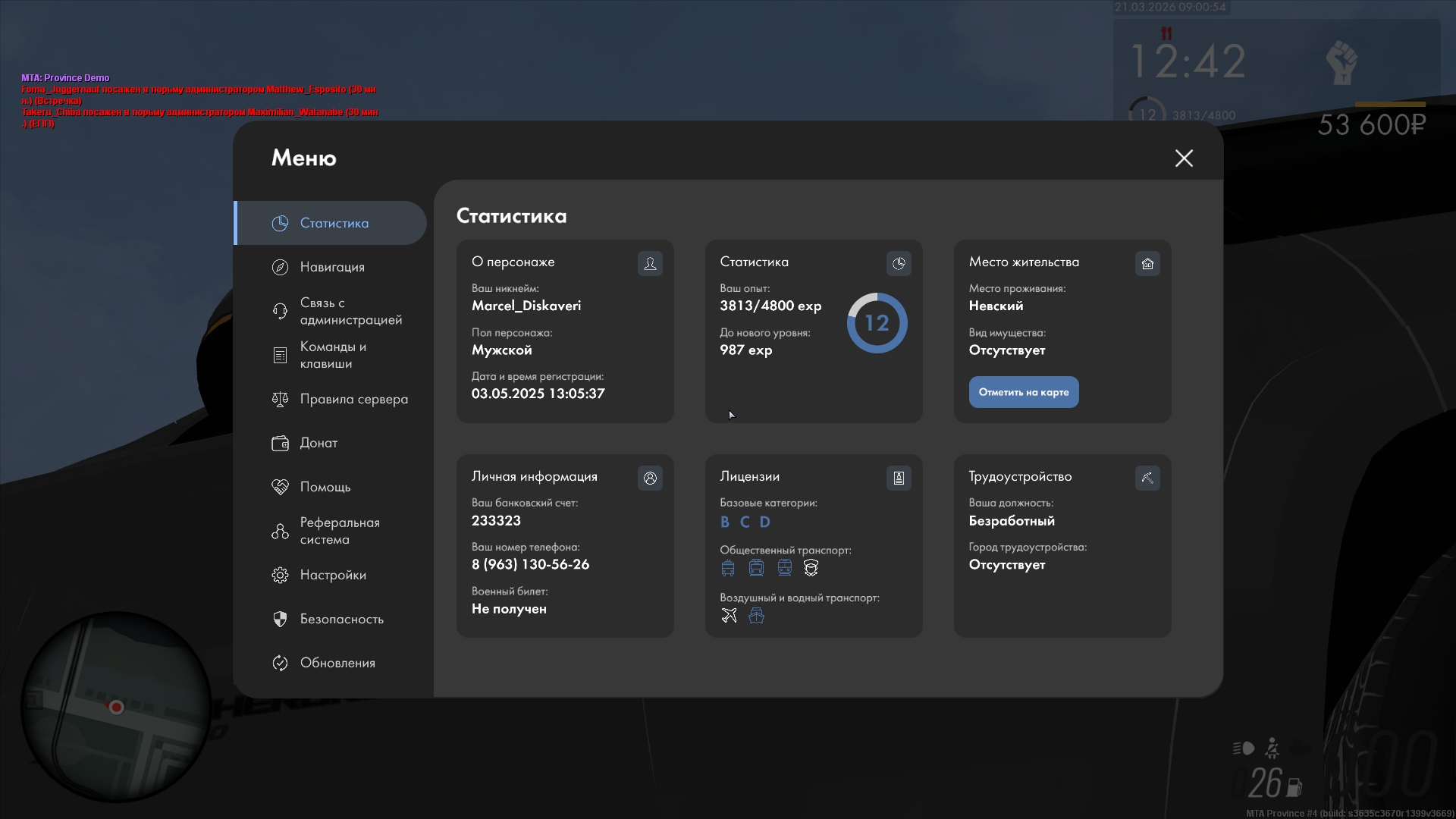1456x819 pixels.
Task: Open the Безопасность section
Action: click(x=341, y=619)
